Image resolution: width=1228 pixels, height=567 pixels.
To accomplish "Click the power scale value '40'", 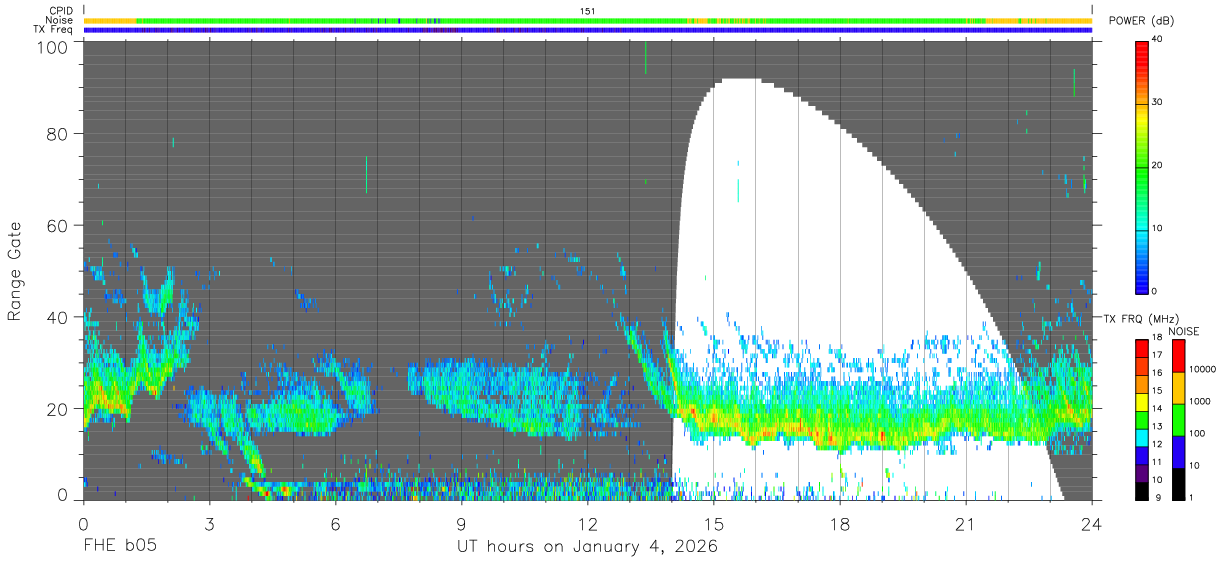I will pyautogui.click(x=1157, y=40).
